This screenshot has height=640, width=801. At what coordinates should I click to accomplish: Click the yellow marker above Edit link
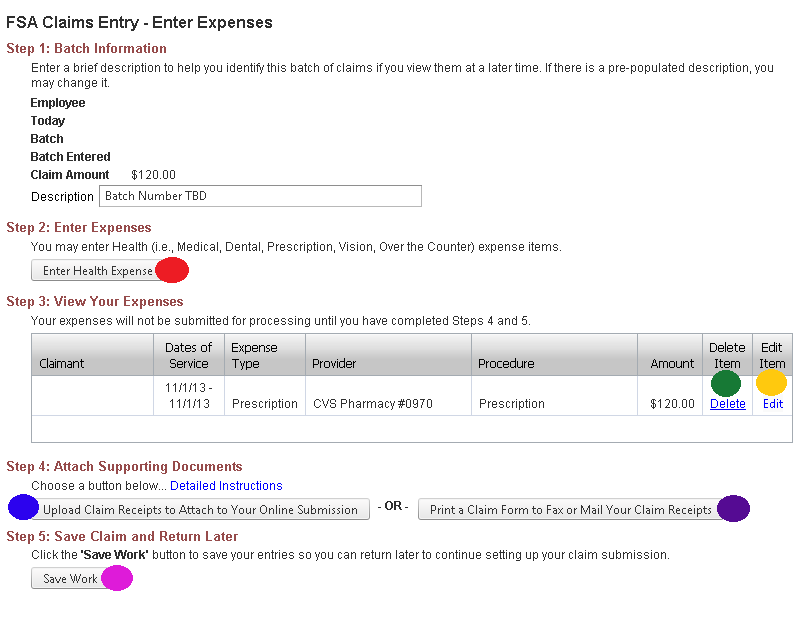771,383
